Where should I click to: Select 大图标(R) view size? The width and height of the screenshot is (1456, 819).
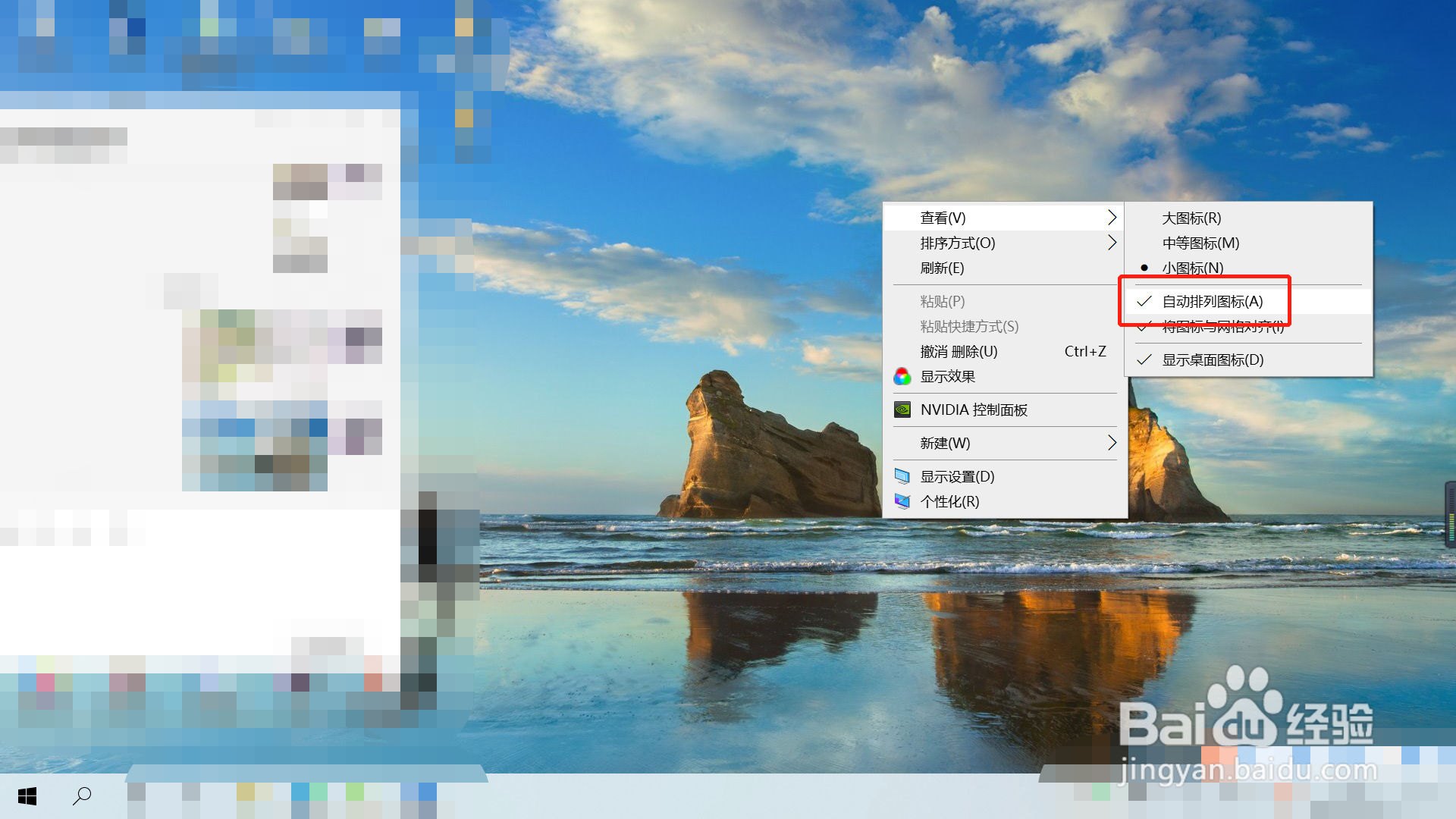pyautogui.click(x=1191, y=218)
